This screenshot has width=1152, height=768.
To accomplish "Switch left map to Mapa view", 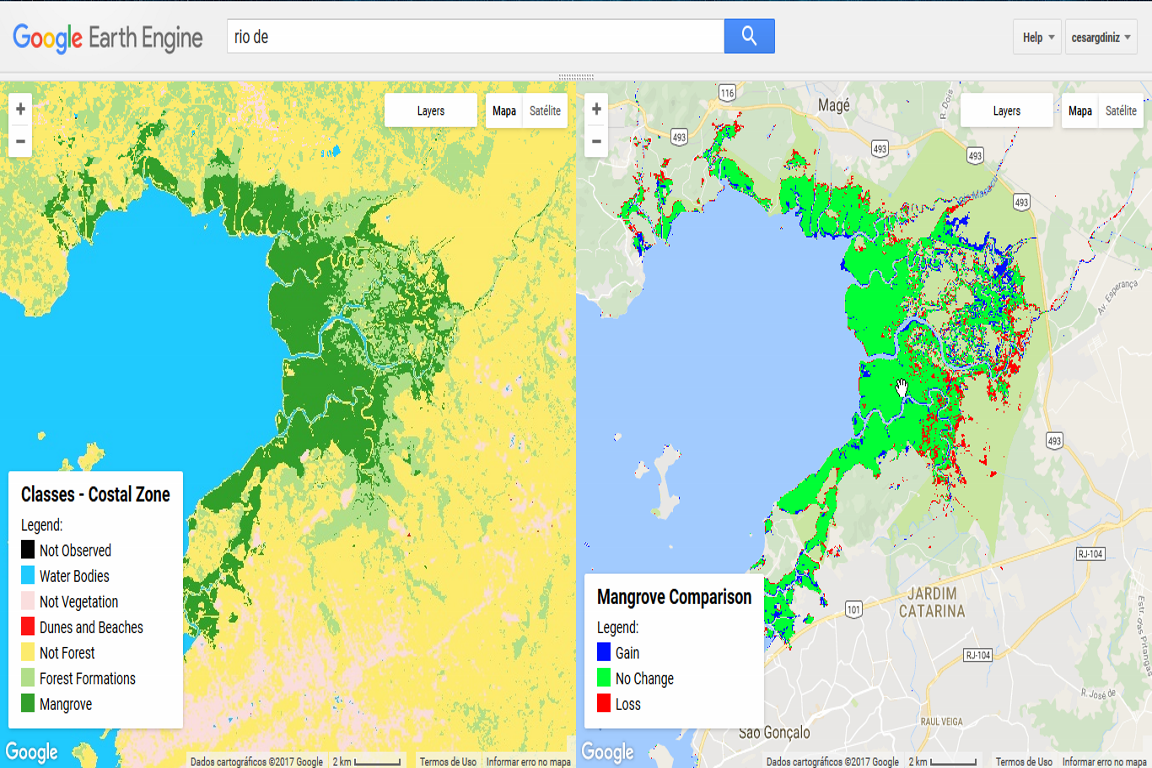I will pyautogui.click(x=504, y=111).
